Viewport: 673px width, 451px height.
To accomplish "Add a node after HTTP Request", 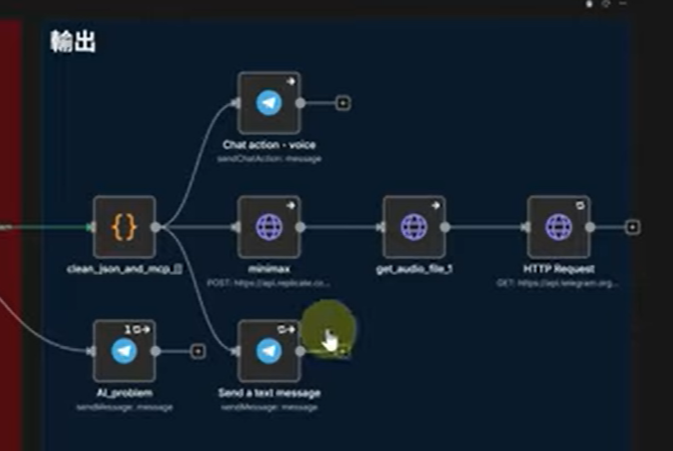I will (632, 227).
